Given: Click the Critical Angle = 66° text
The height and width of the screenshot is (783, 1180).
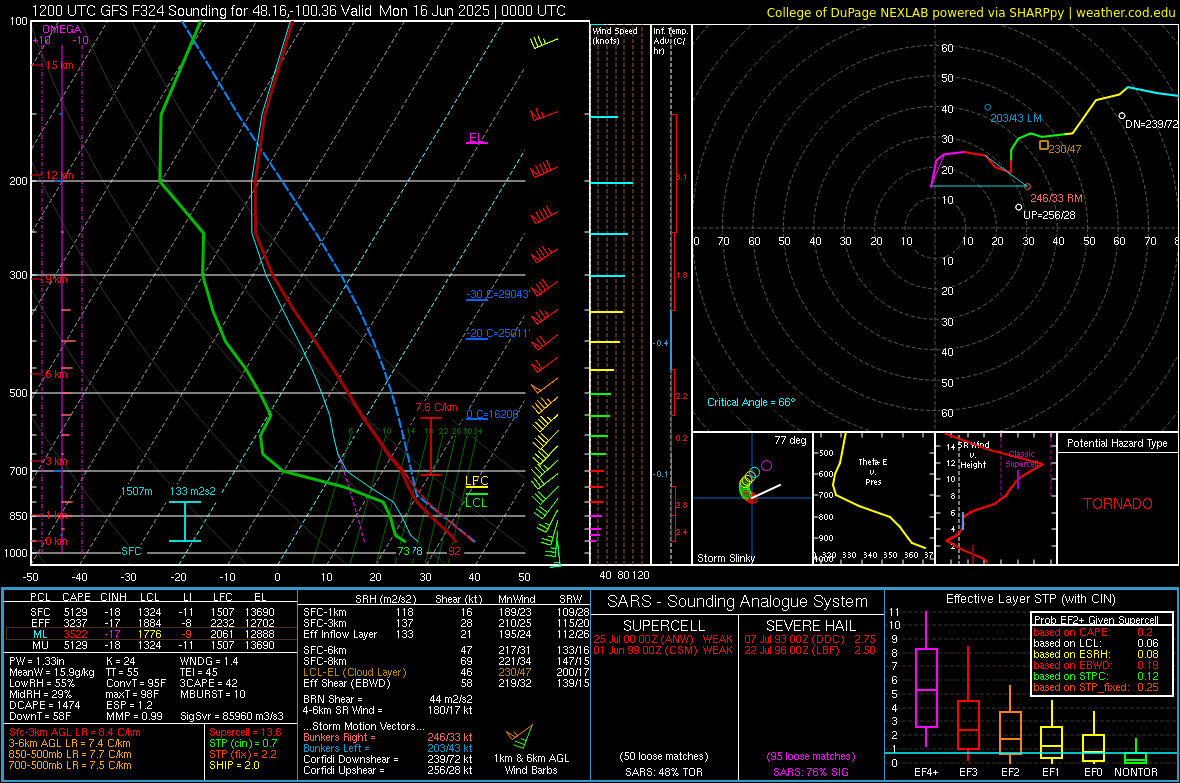Looking at the screenshot, I should click(750, 402).
